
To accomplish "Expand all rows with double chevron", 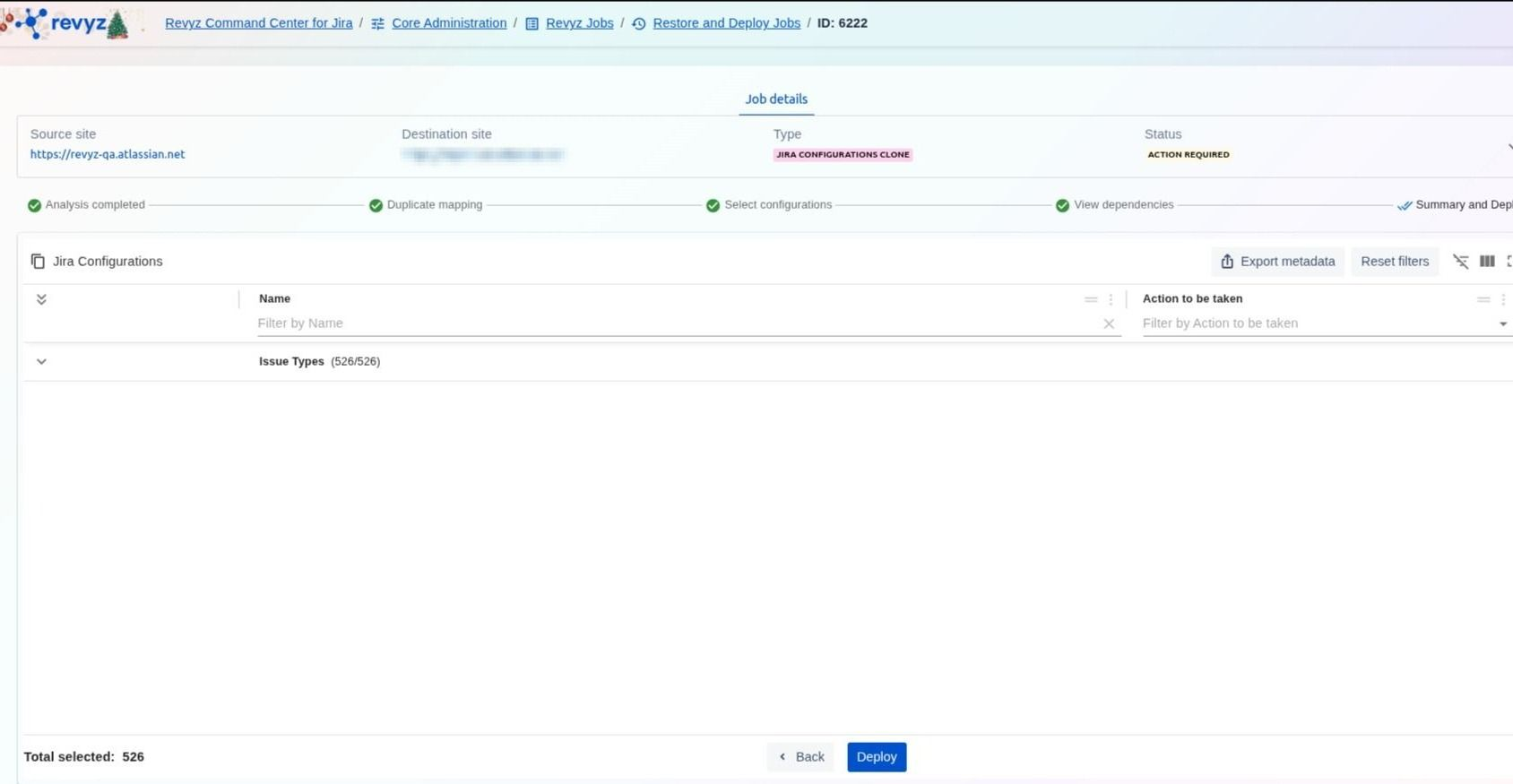I will coord(41,299).
